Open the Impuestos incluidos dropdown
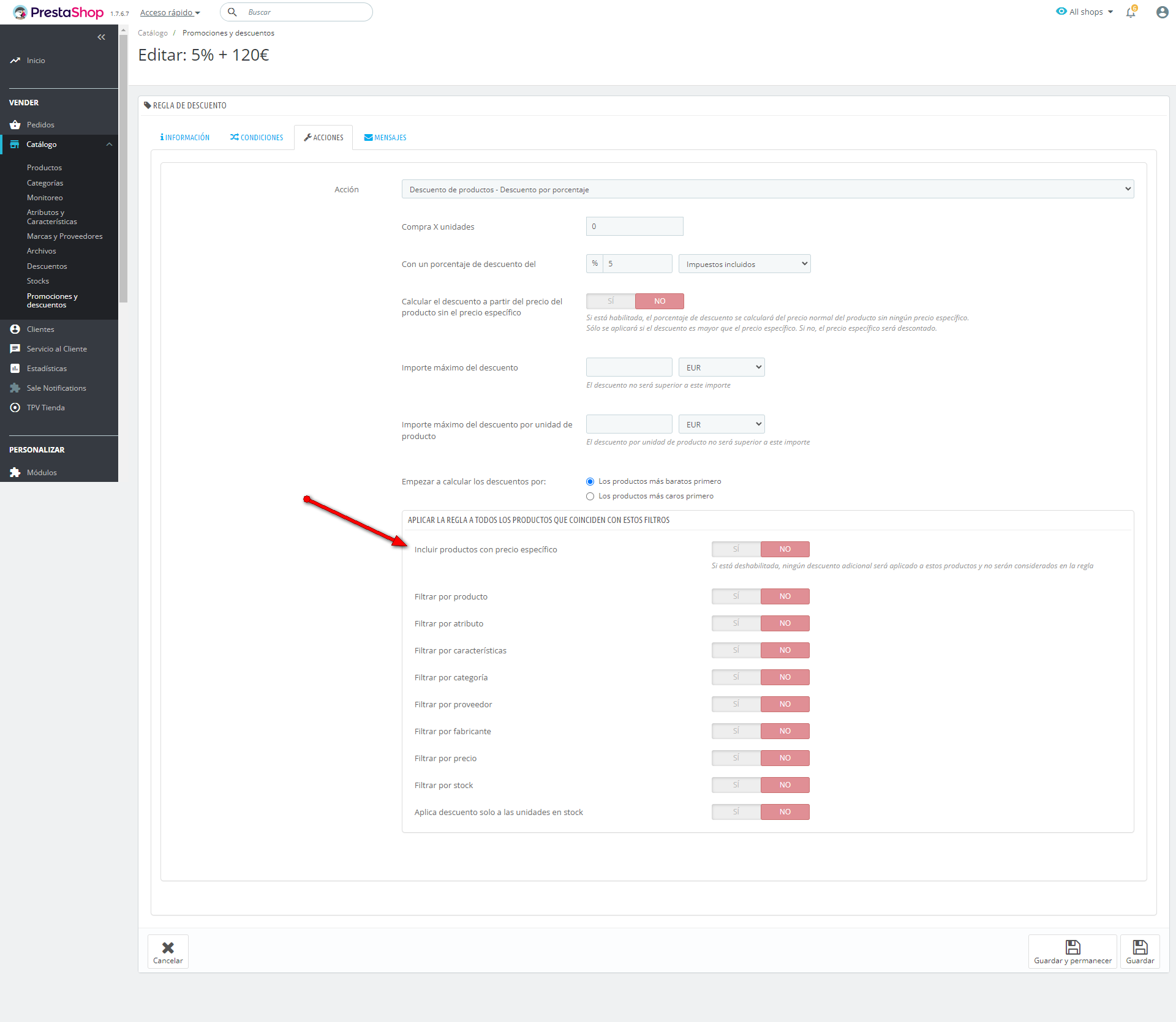Viewport: 1176px width, 1022px height. pyautogui.click(x=744, y=264)
